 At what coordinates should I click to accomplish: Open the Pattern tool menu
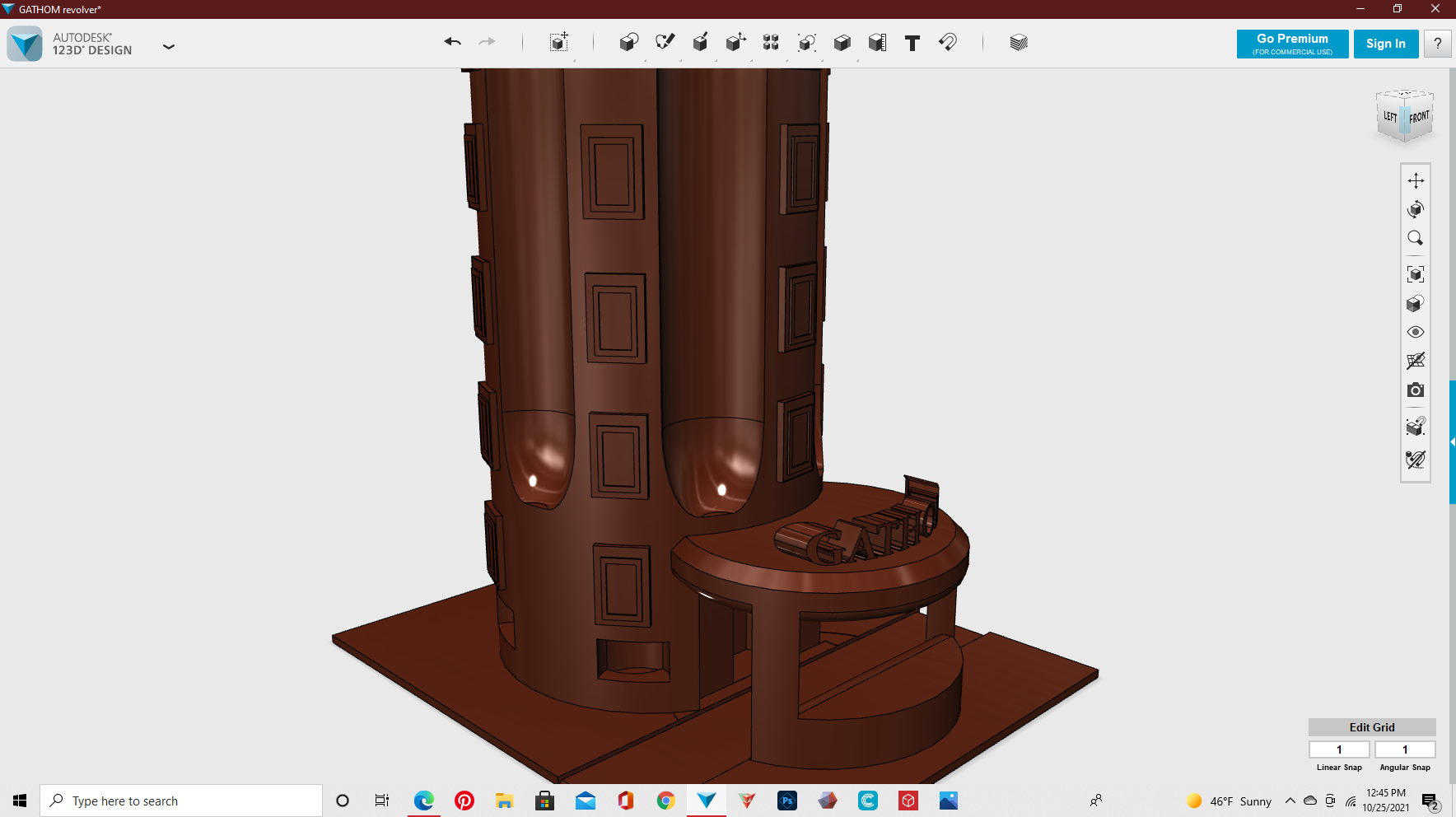pyautogui.click(x=771, y=42)
